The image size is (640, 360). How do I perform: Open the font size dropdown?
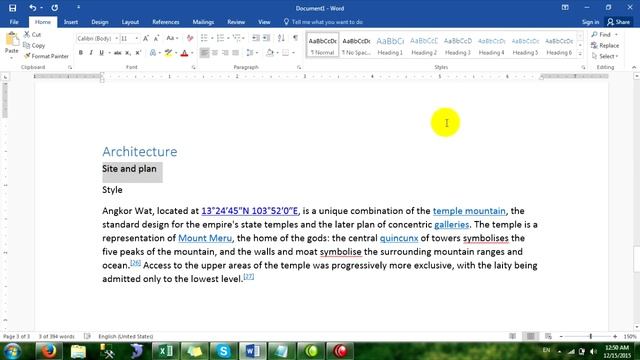pyautogui.click(x=136, y=38)
